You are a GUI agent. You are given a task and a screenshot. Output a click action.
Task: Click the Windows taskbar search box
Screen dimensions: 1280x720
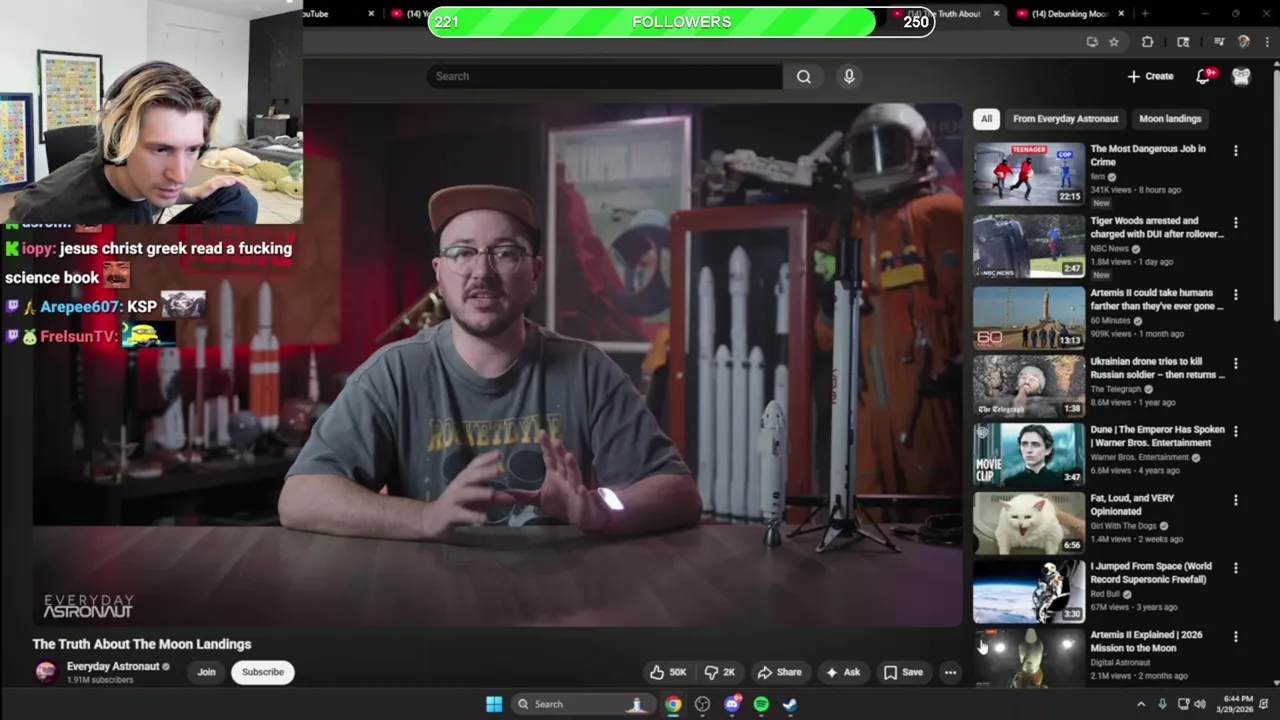[582, 704]
